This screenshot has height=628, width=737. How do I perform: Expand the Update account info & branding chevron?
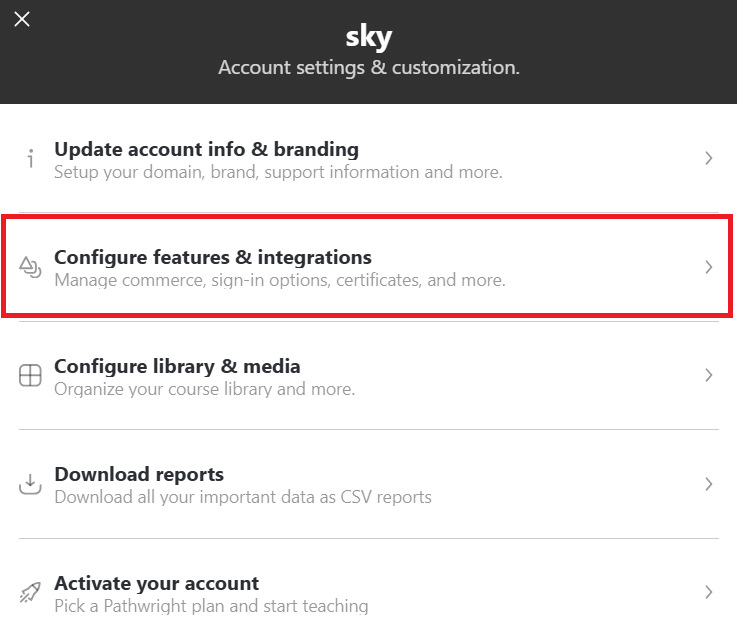point(708,158)
